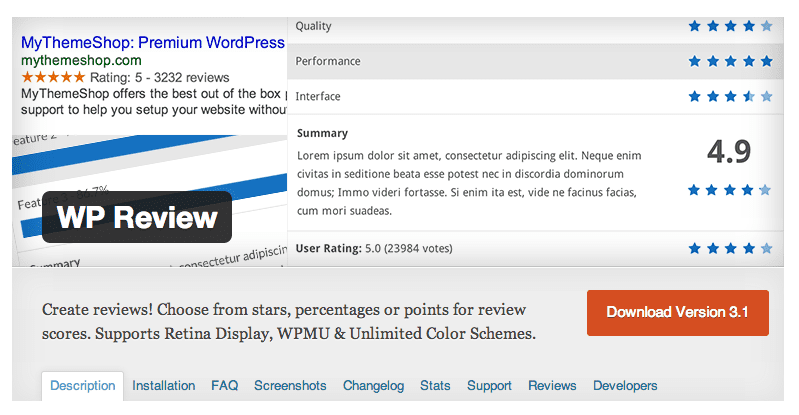This screenshot has height=415, width=799.
Task: Click the 'Rating: 5 - 3232 reviews' text
Action: pos(159,77)
